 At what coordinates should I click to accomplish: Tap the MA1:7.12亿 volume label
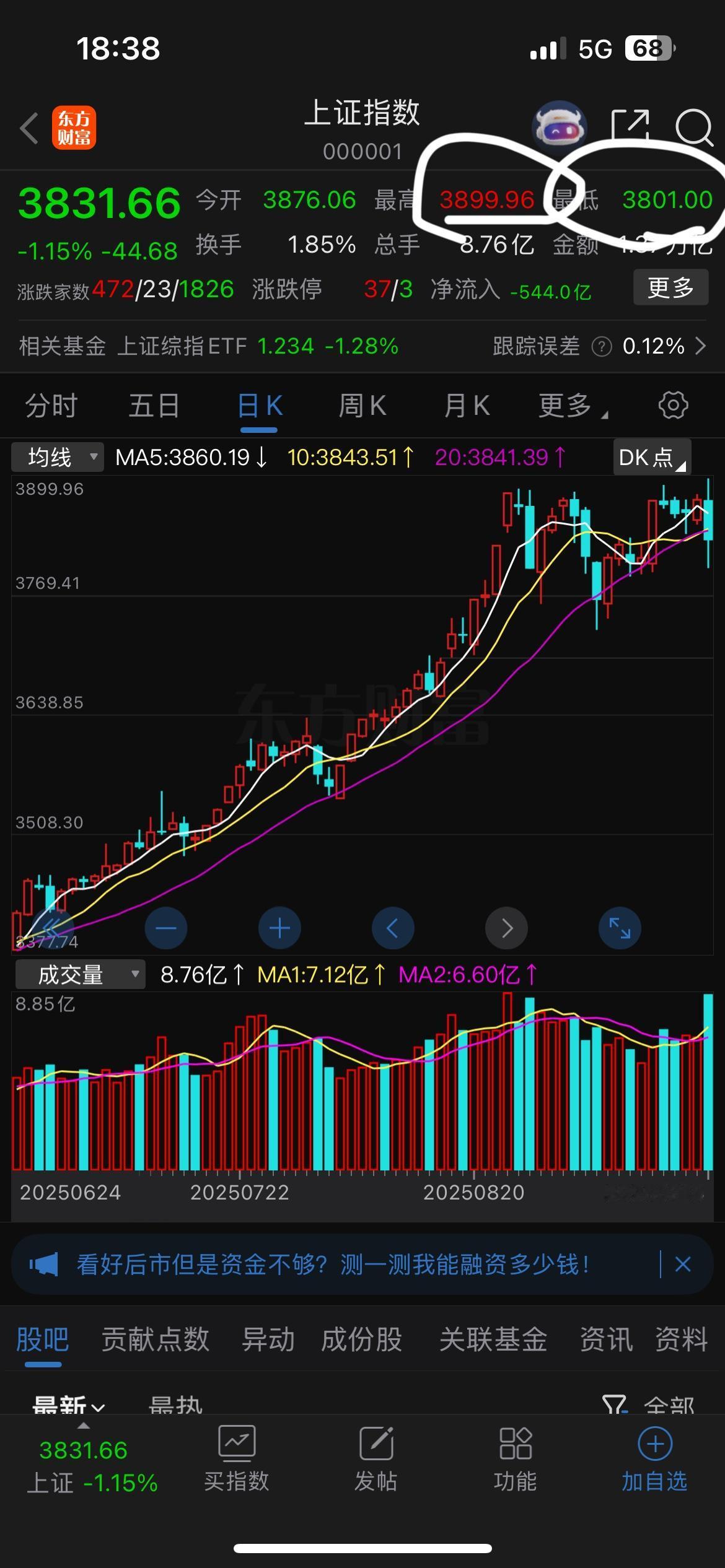[321, 975]
